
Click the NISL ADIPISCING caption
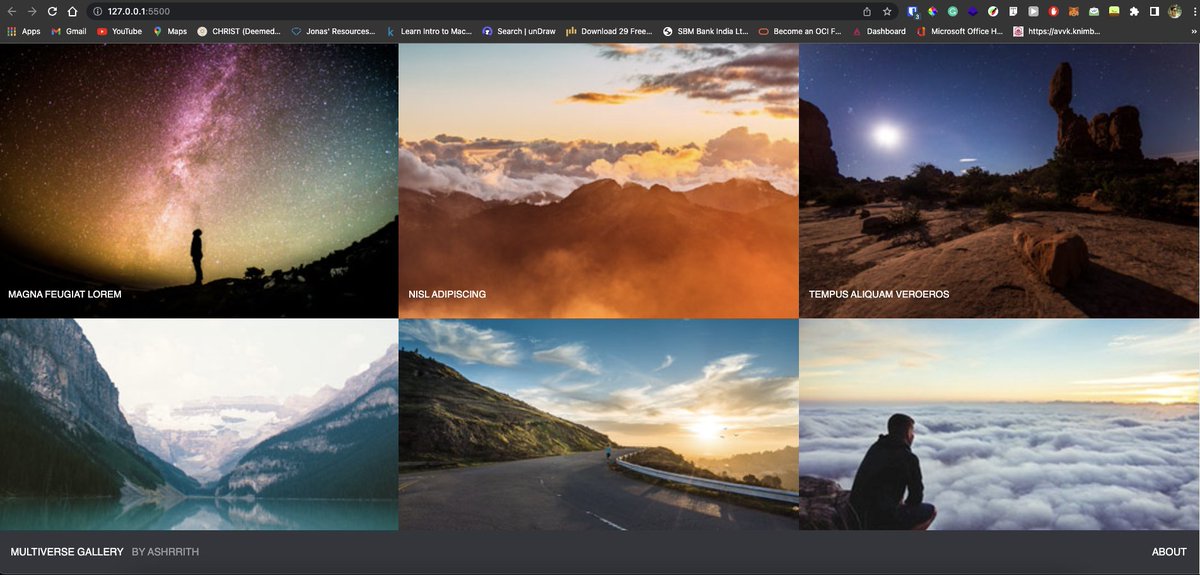[447, 295]
